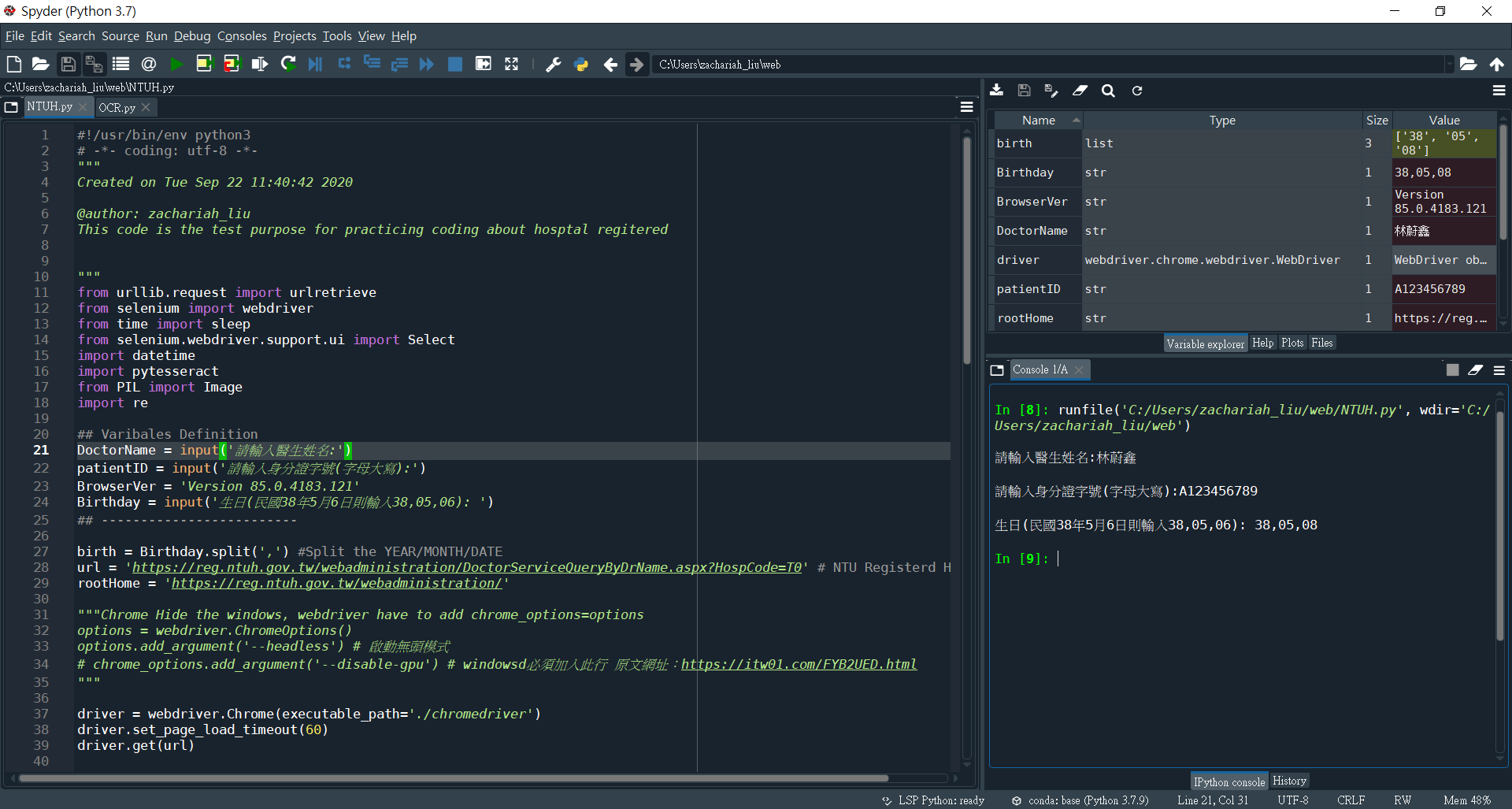Click the Open file folder icon in main toolbar
The width and height of the screenshot is (1512, 809).
(41, 64)
